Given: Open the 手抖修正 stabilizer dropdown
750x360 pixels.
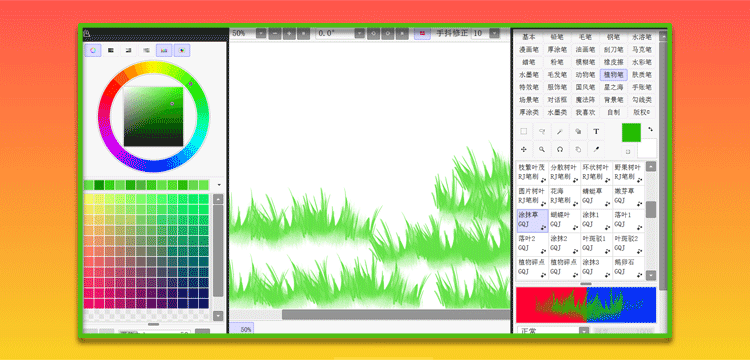Looking at the screenshot, I should click(494, 33).
